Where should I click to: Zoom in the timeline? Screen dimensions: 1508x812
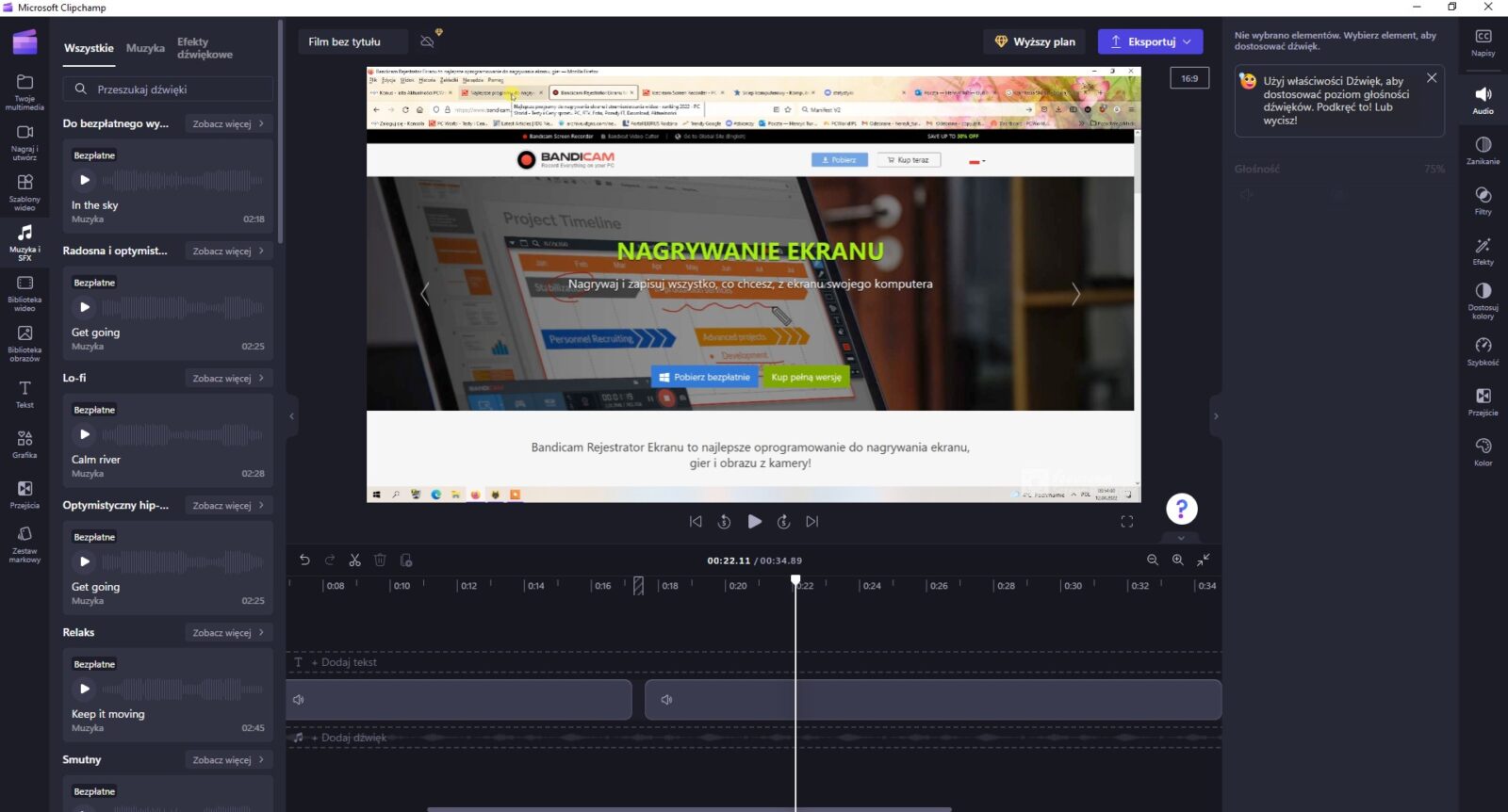click(x=1177, y=560)
